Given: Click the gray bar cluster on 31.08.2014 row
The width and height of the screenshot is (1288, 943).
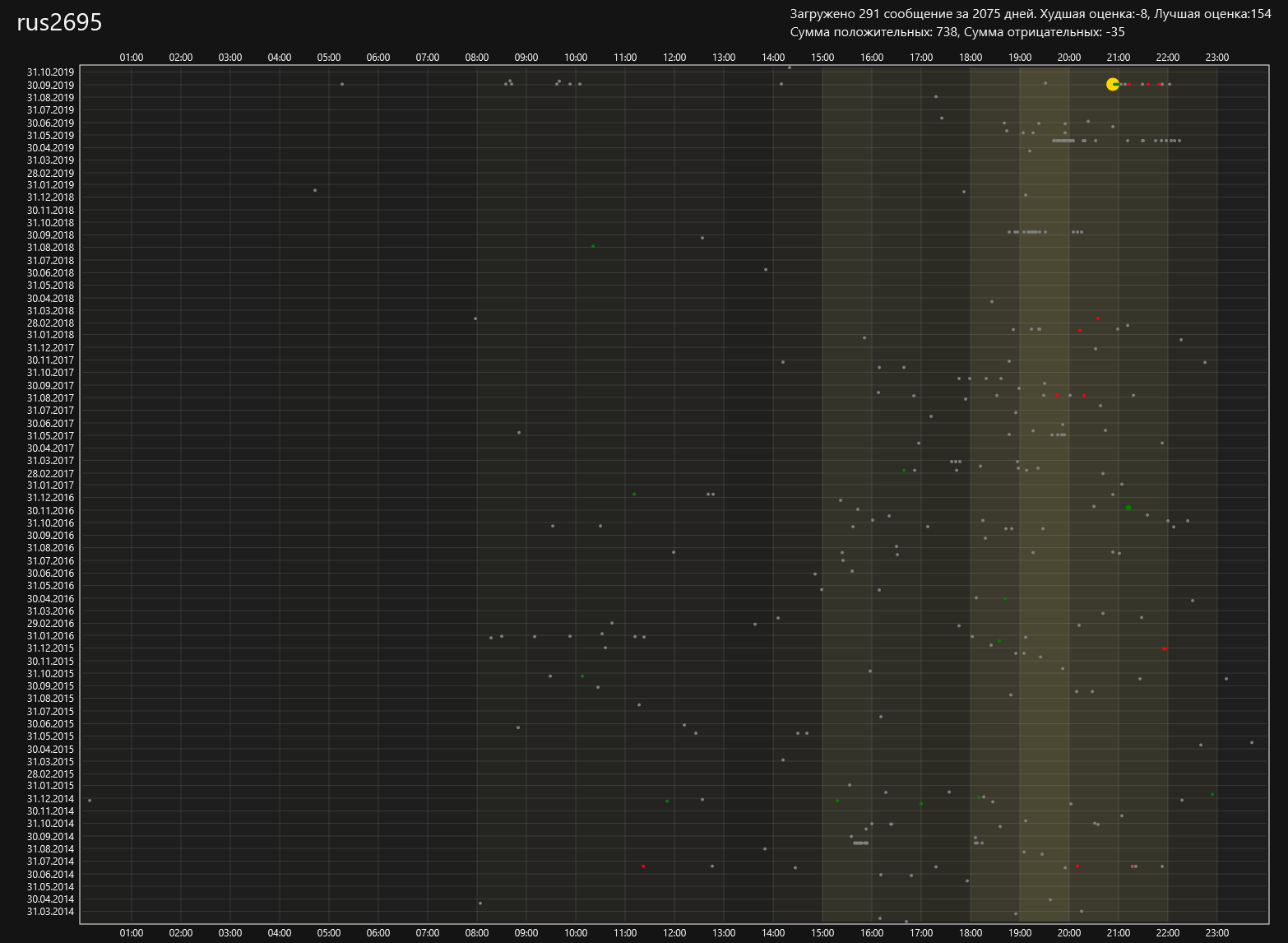Looking at the screenshot, I should (x=860, y=843).
